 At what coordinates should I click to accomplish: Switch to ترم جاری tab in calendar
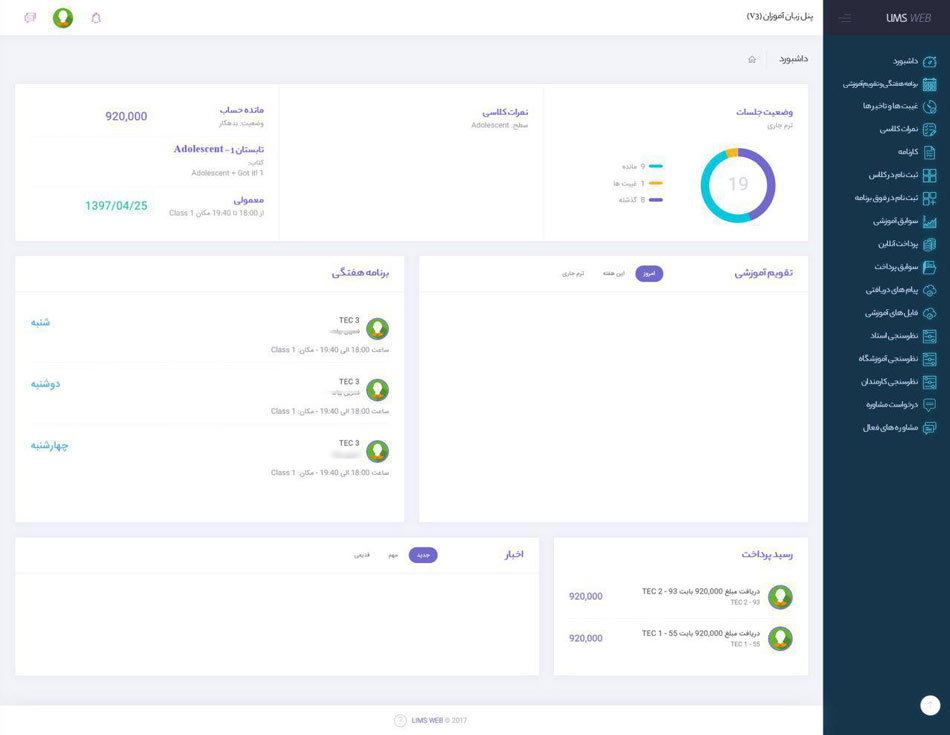[573, 274]
